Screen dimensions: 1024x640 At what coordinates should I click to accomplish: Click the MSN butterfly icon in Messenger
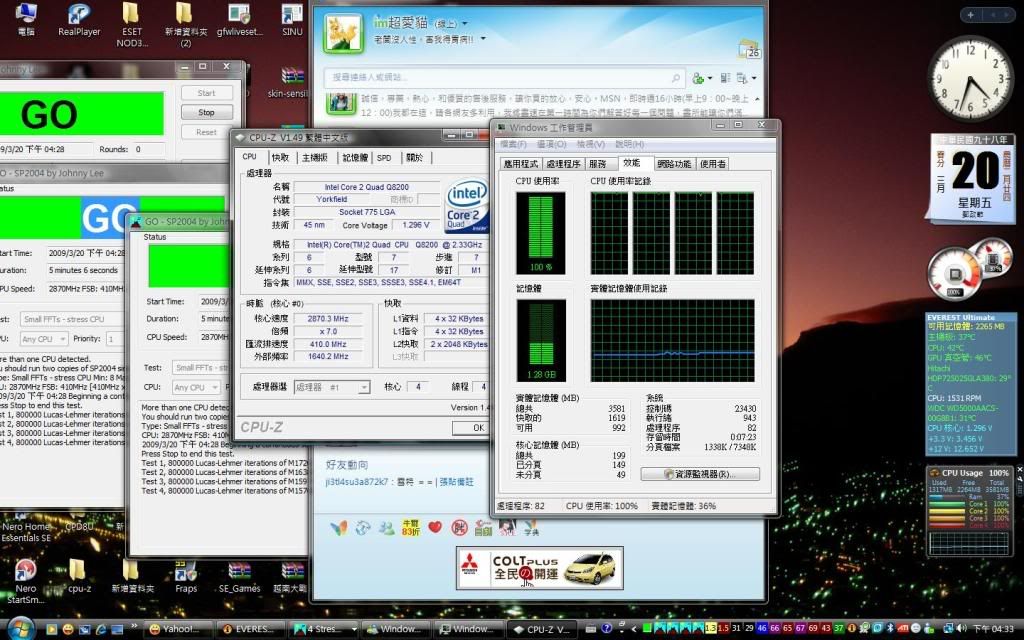(338, 528)
